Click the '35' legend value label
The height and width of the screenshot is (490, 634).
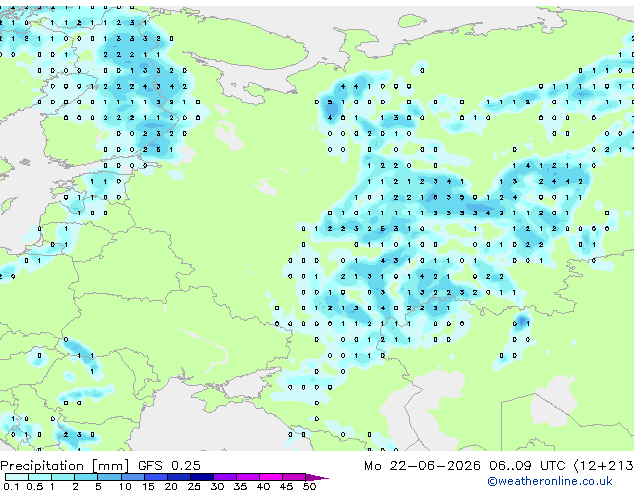pos(241,486)
